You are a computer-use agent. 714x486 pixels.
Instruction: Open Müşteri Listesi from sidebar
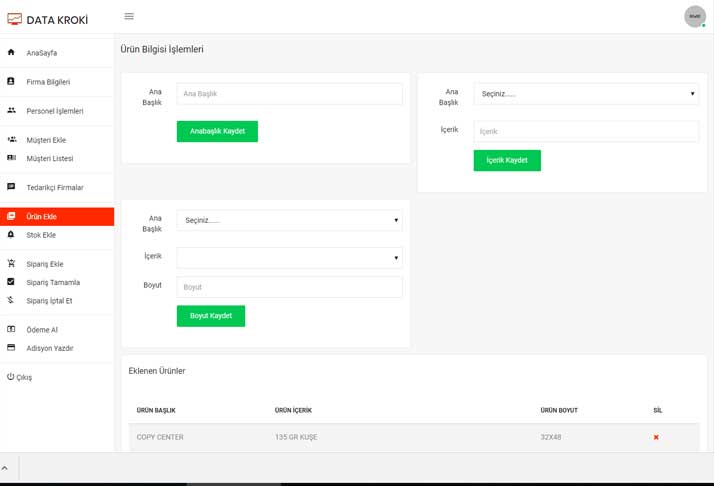[49, 159]
